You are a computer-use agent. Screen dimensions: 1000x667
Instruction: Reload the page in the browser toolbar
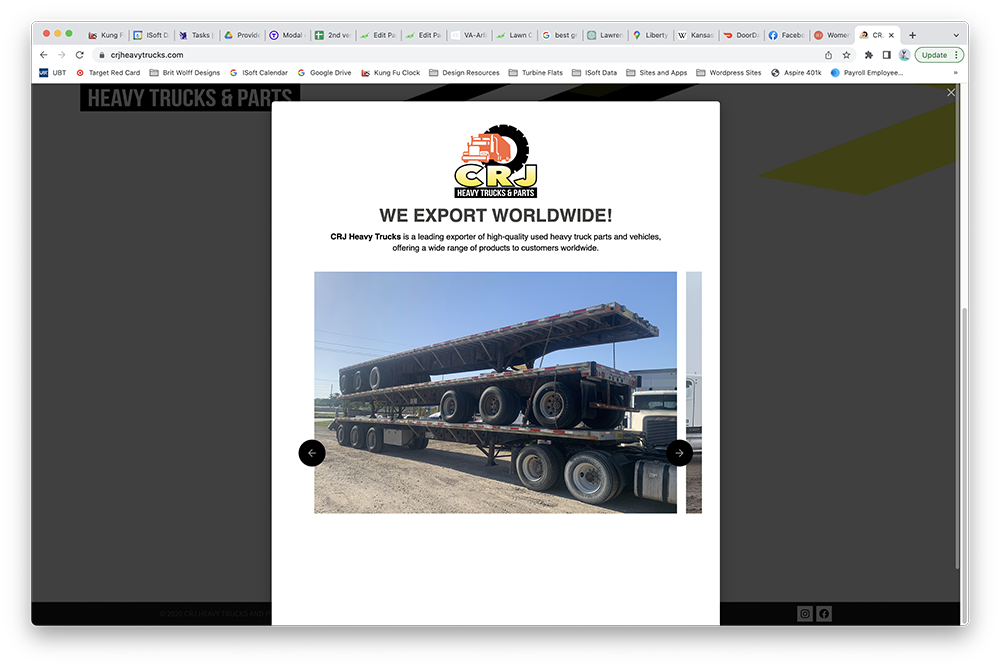80,55
